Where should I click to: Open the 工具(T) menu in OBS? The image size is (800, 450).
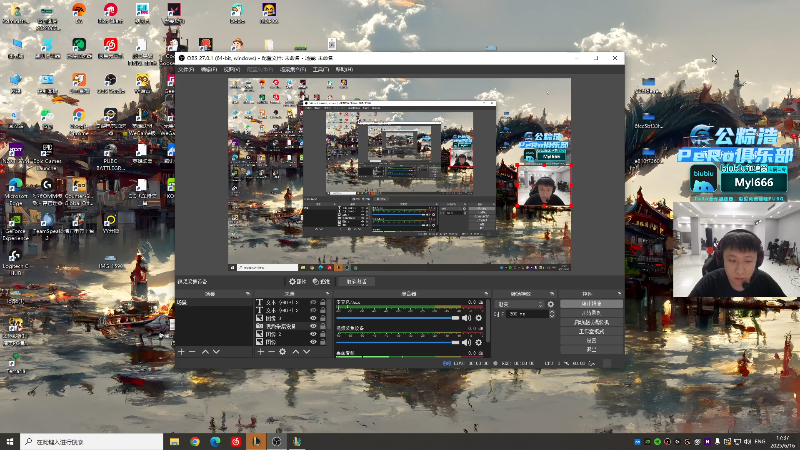[320, 69]
